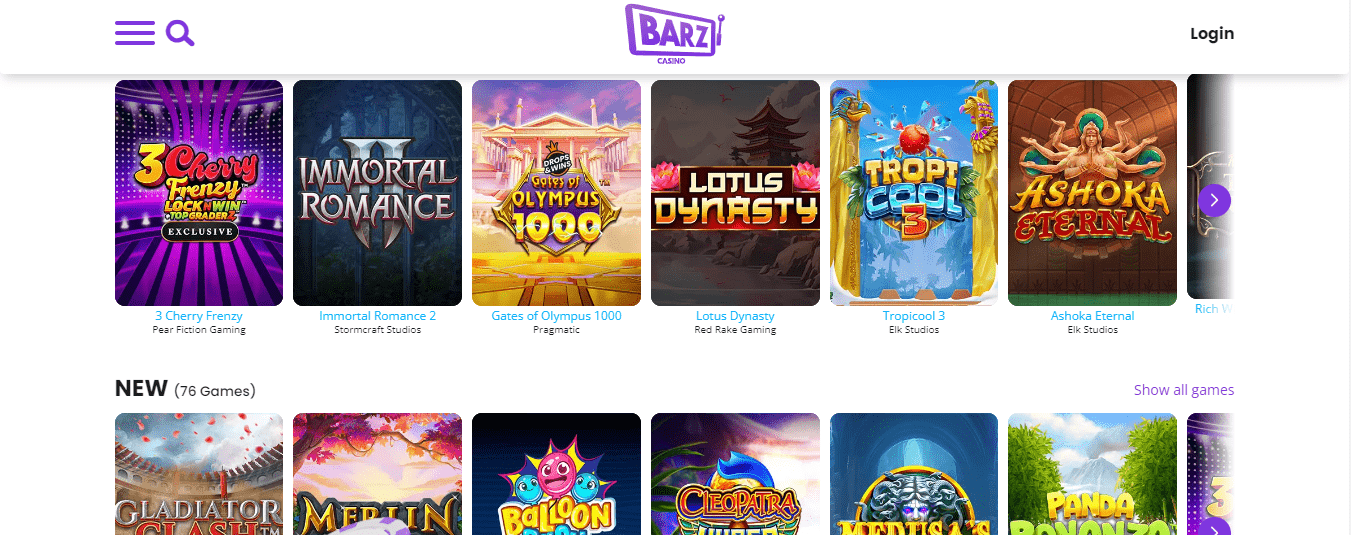The height and width of the screenshot is (535, 1351).
Task: Open the Panda Bonanza game thumbnail
Action: point(1092,474)
